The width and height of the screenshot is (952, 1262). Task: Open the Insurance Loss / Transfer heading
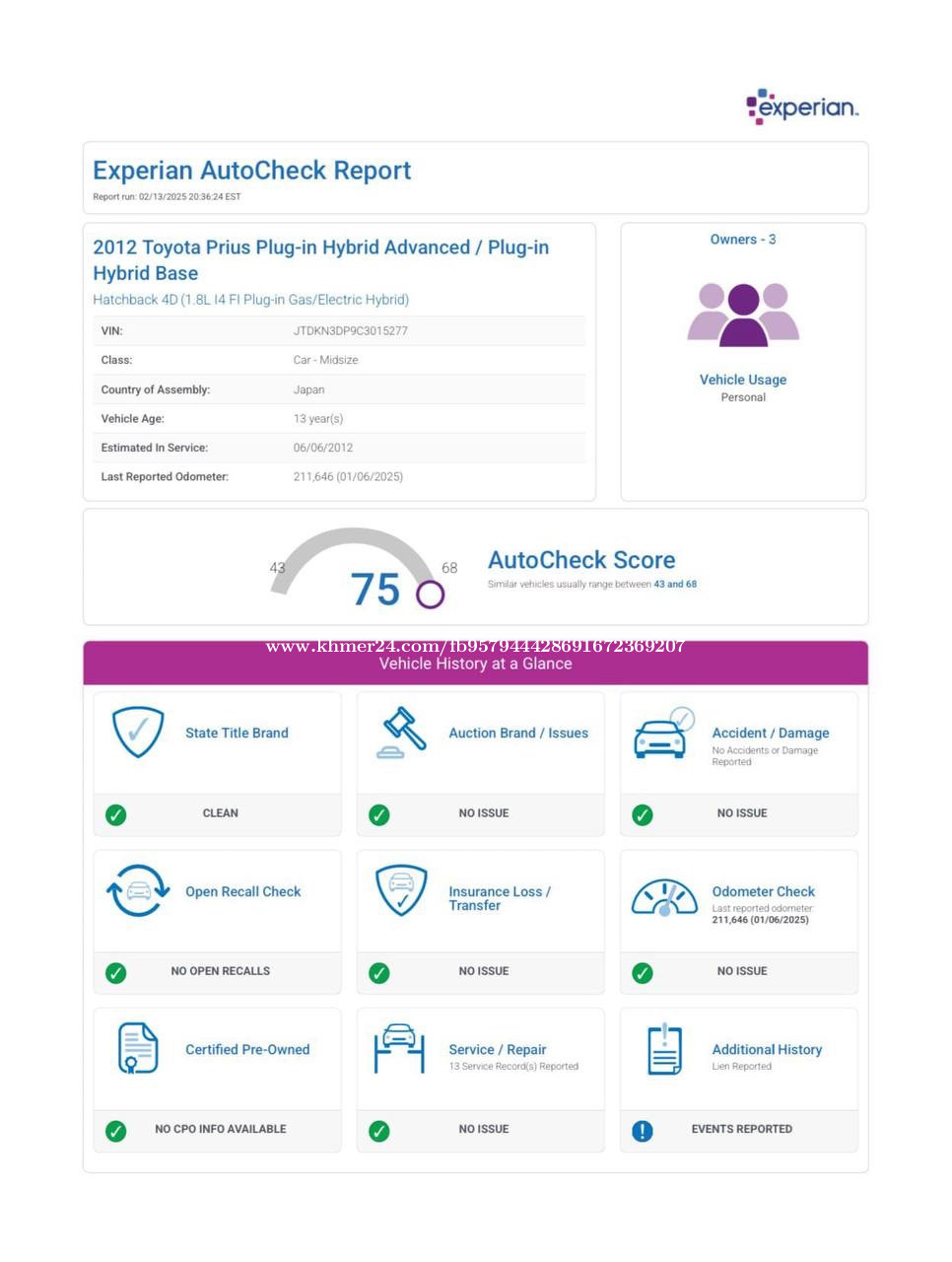(x=500, y=898)
